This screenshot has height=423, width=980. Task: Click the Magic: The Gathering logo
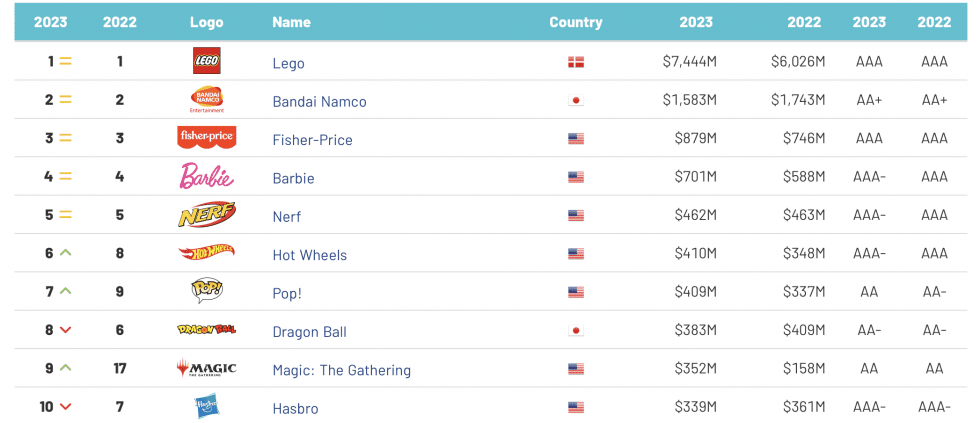point(207,368)
